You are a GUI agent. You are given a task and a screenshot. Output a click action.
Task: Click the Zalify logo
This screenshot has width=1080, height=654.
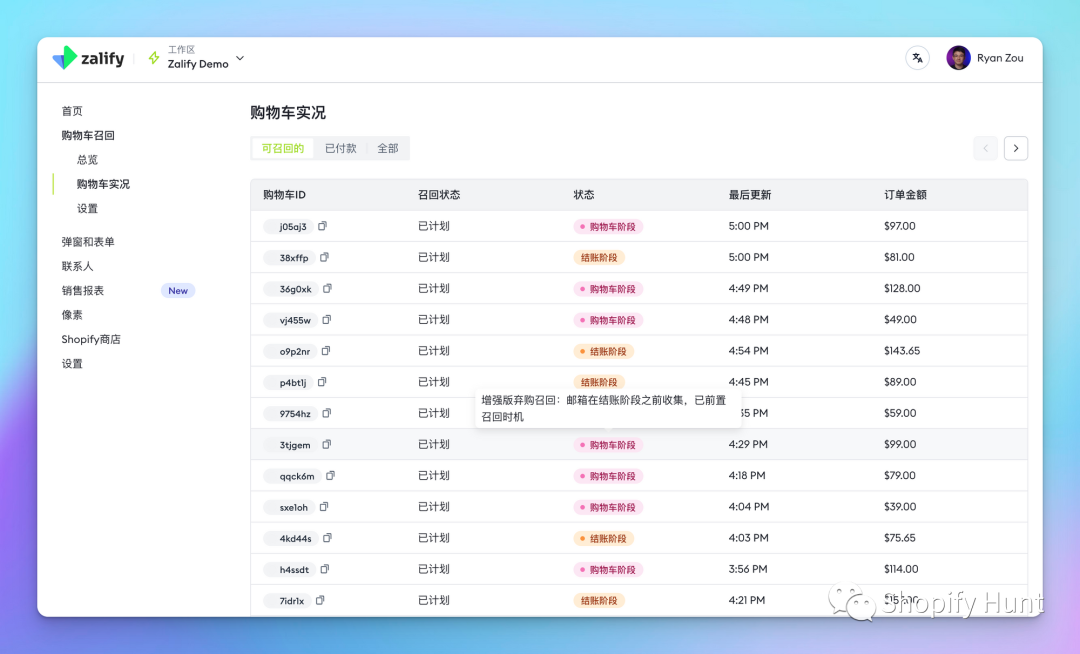(88, 58)
